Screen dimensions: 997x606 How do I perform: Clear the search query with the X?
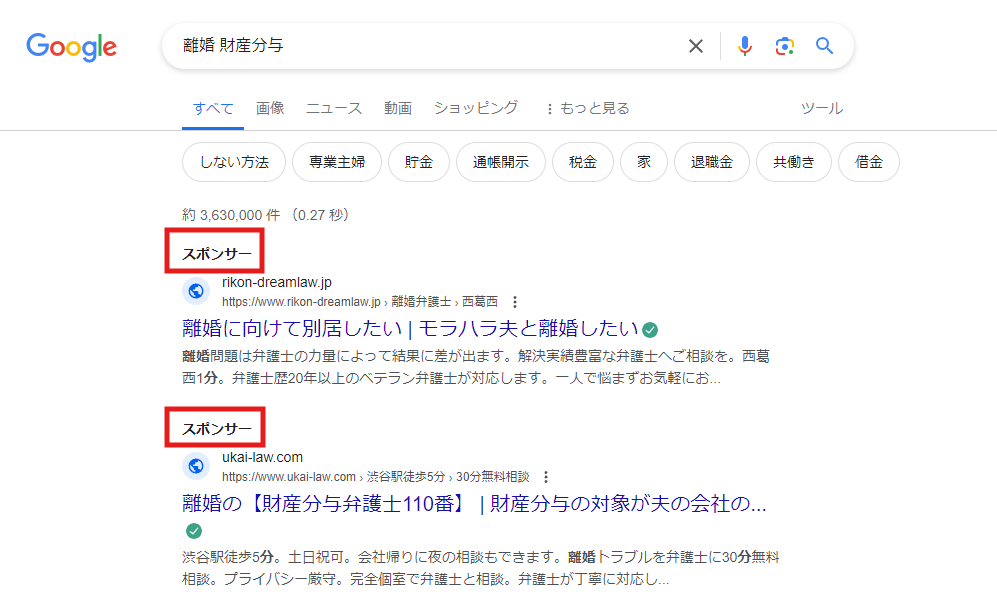pos(696,46)
